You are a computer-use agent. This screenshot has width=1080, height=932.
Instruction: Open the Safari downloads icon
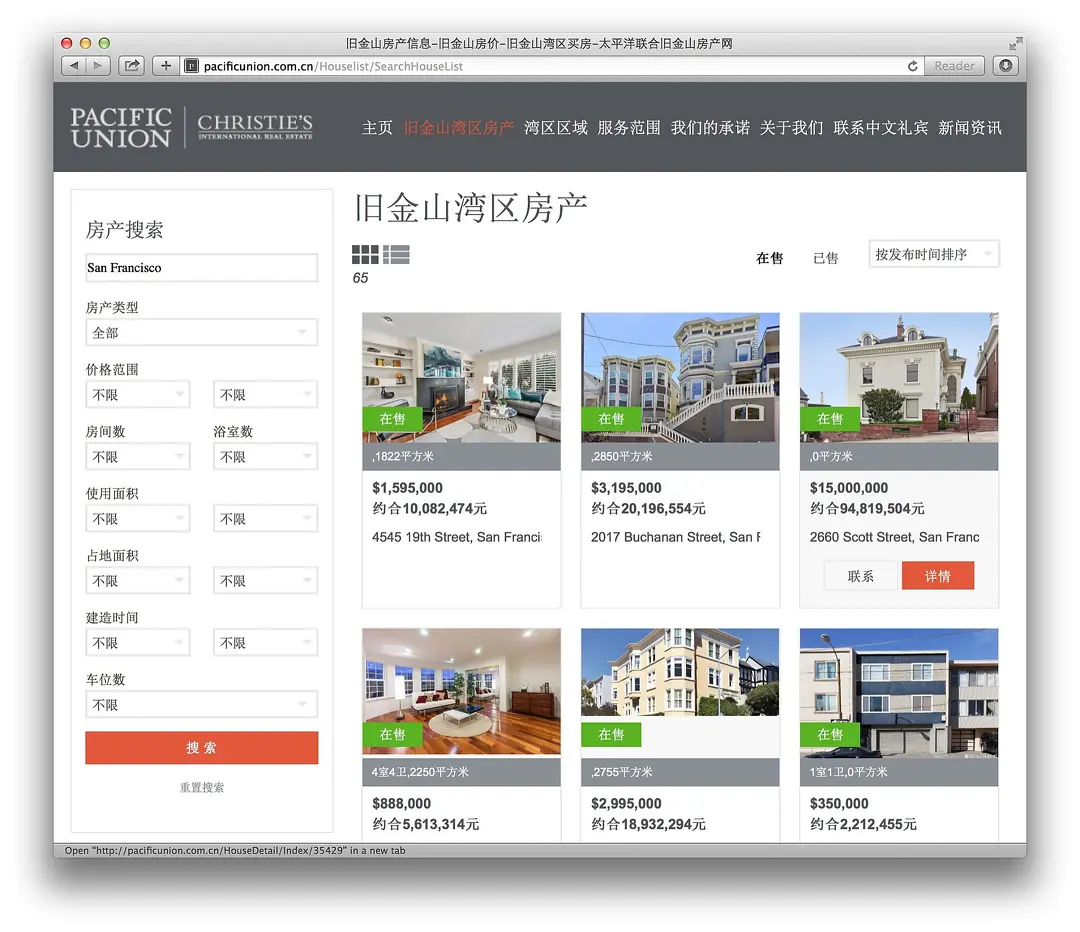pos(1005,66)
